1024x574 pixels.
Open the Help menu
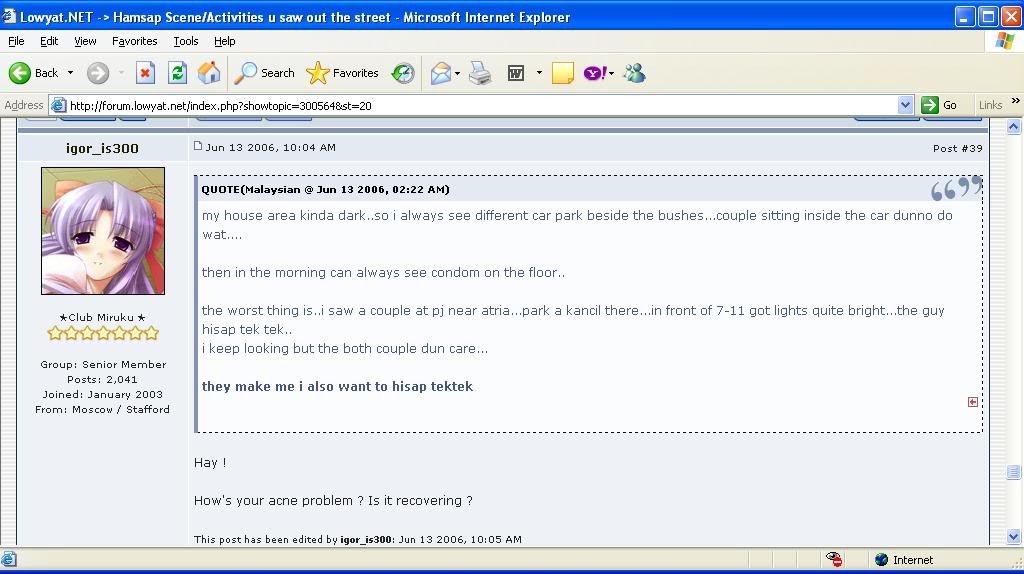225,41
